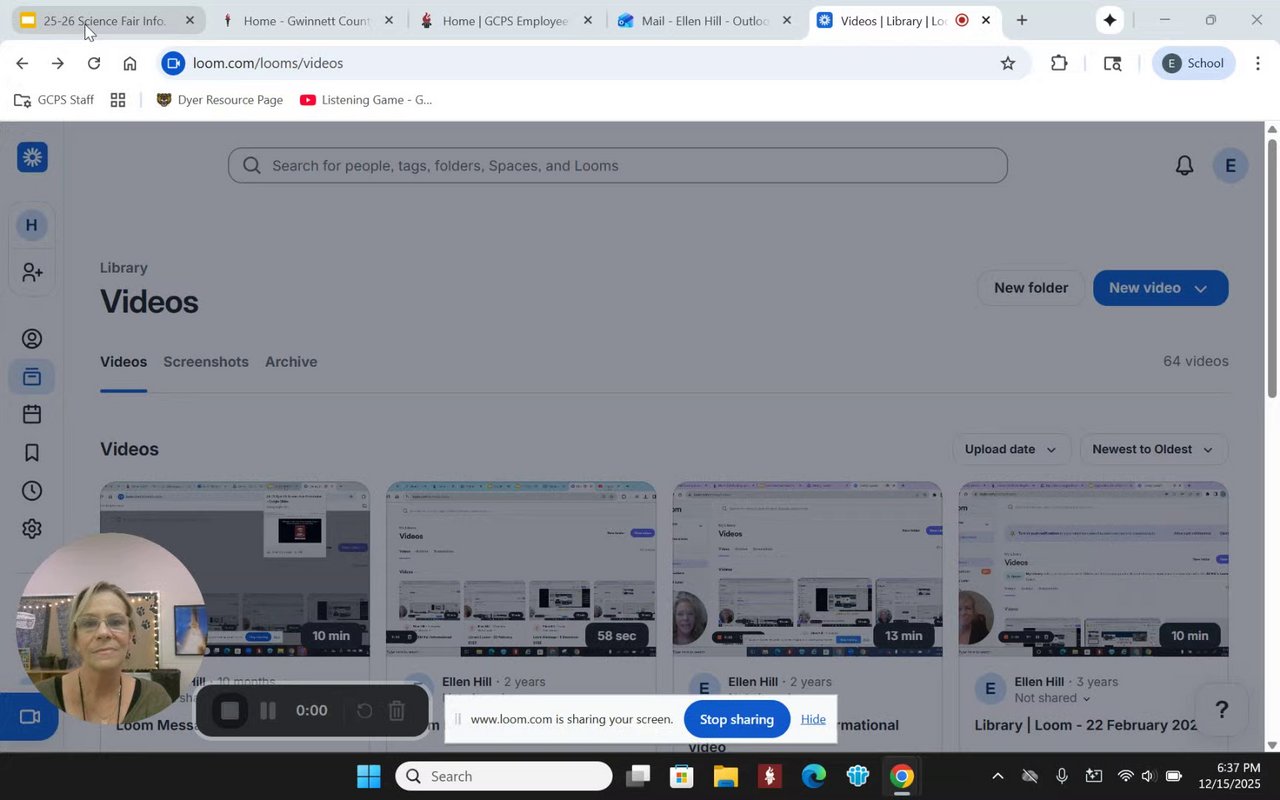The height and width of the screenshot is (800, 1280).
Task: Open the Windows Start menu
Action: pos(368,776)
